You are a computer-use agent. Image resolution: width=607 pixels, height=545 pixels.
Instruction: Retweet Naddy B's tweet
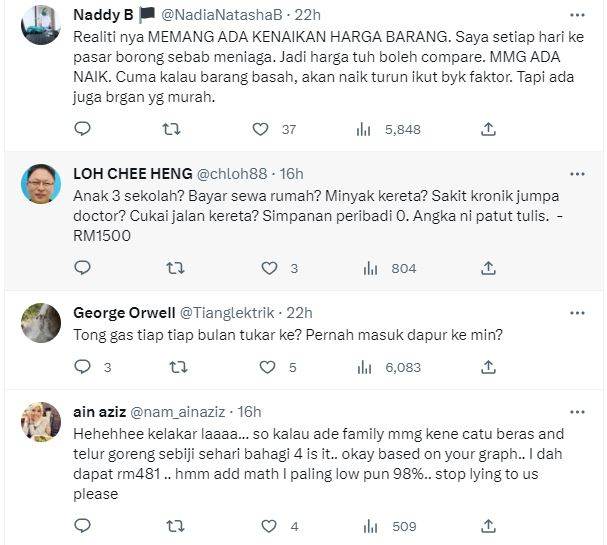coord(172,129)
